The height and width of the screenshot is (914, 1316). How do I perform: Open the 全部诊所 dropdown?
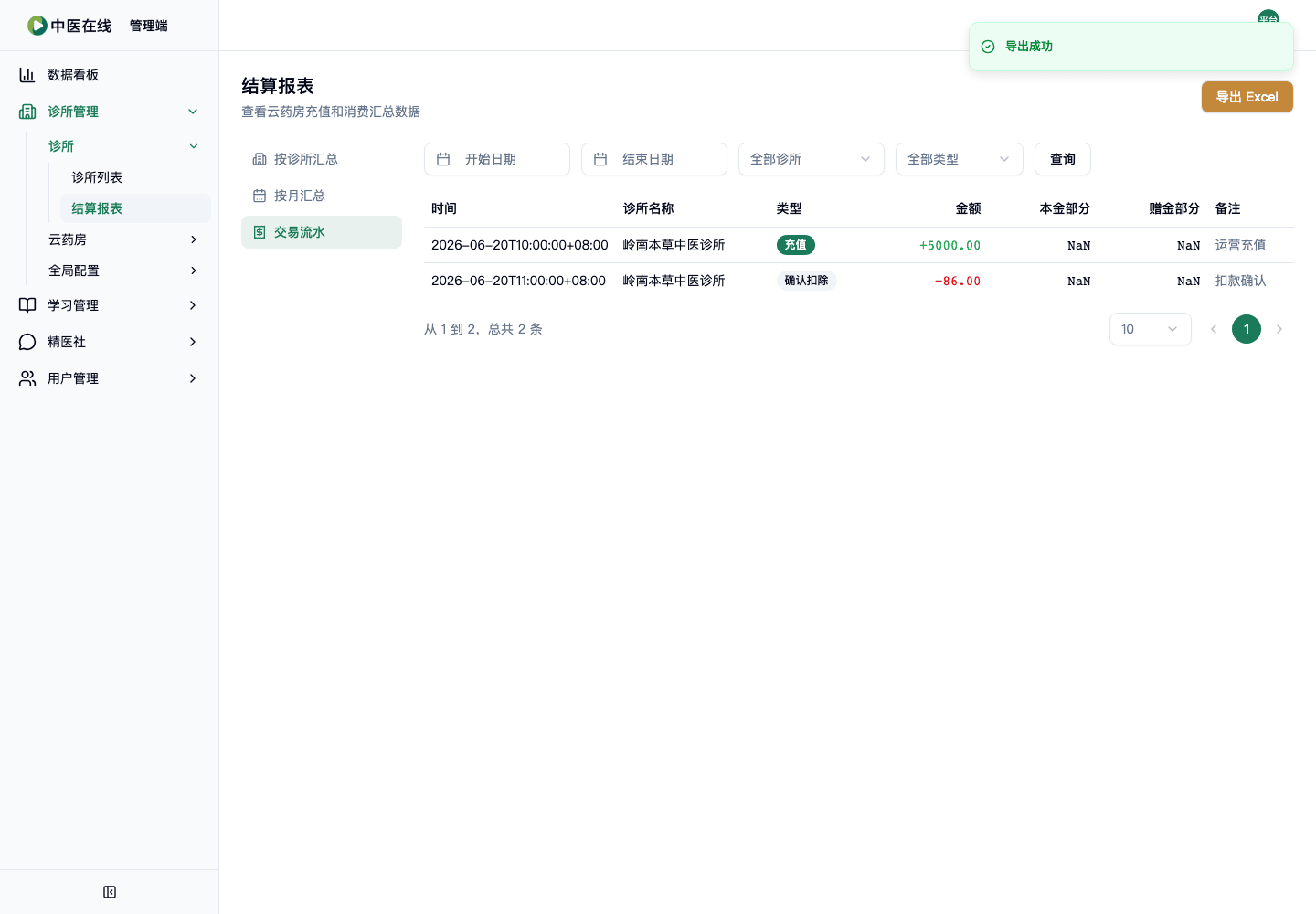click(812, 159)
